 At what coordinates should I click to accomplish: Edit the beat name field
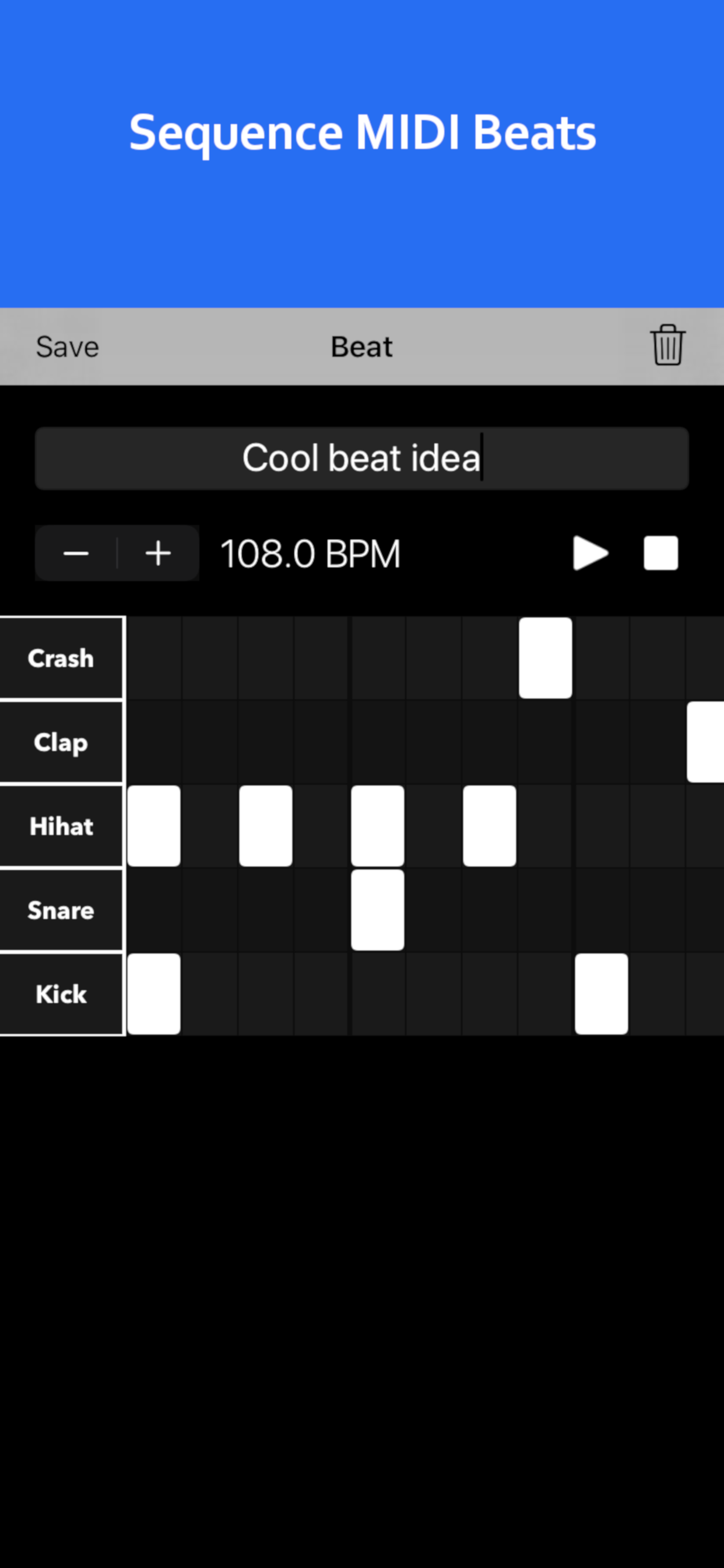tap(361, 458)
